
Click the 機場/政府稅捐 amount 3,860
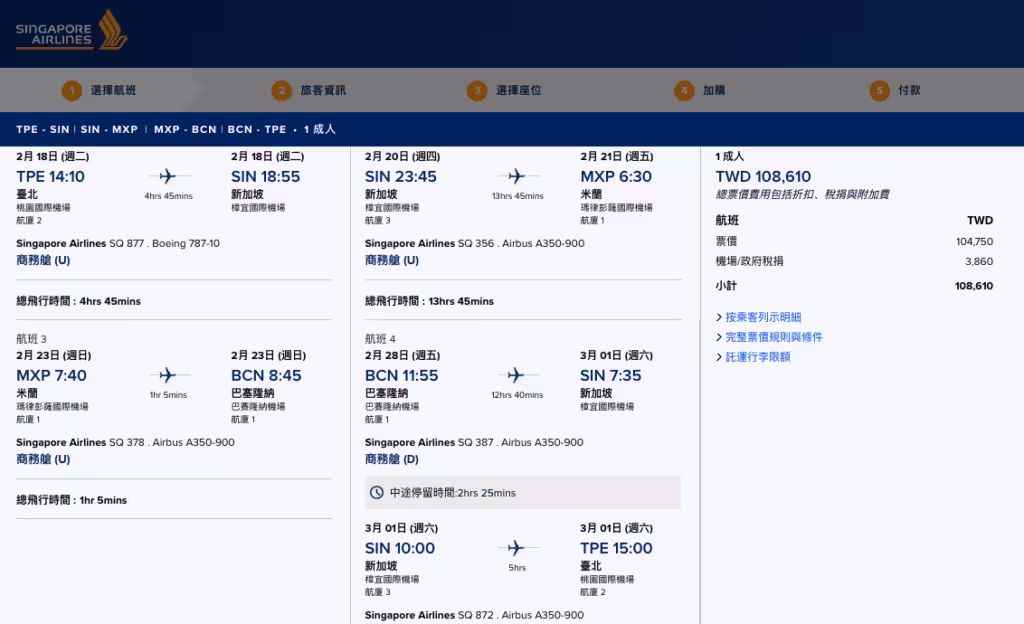[x=979, y=261]
